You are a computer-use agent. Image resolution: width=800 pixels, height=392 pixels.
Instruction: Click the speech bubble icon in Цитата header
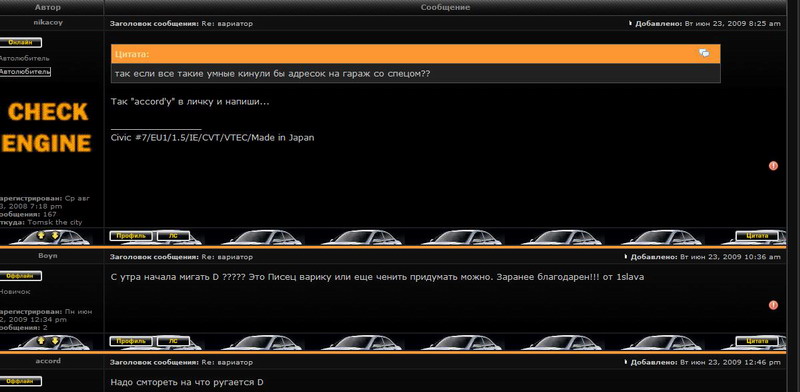tap(704, 53)
